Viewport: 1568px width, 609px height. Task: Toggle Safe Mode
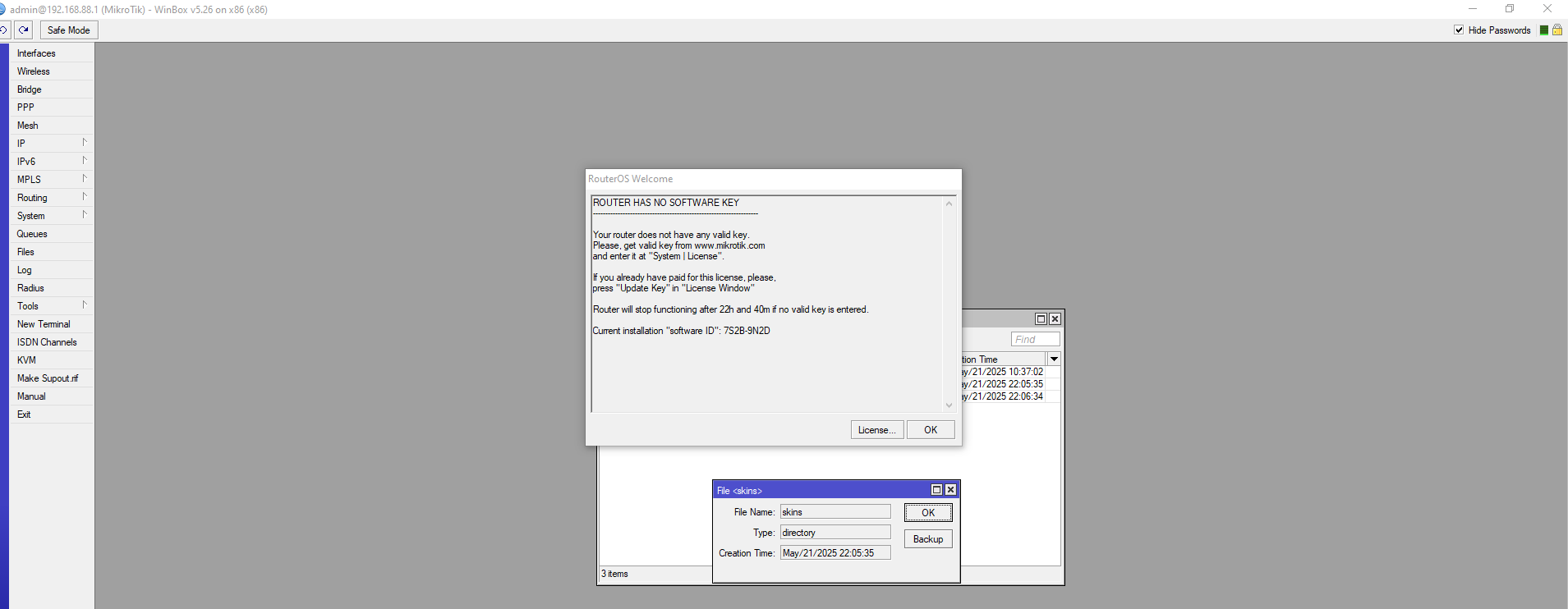click(x=69, y=30)
